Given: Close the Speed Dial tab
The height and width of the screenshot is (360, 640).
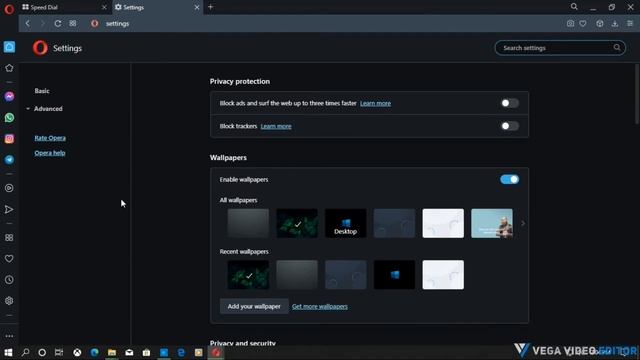Looking at the screenshot, I should [x=104, y=7].
